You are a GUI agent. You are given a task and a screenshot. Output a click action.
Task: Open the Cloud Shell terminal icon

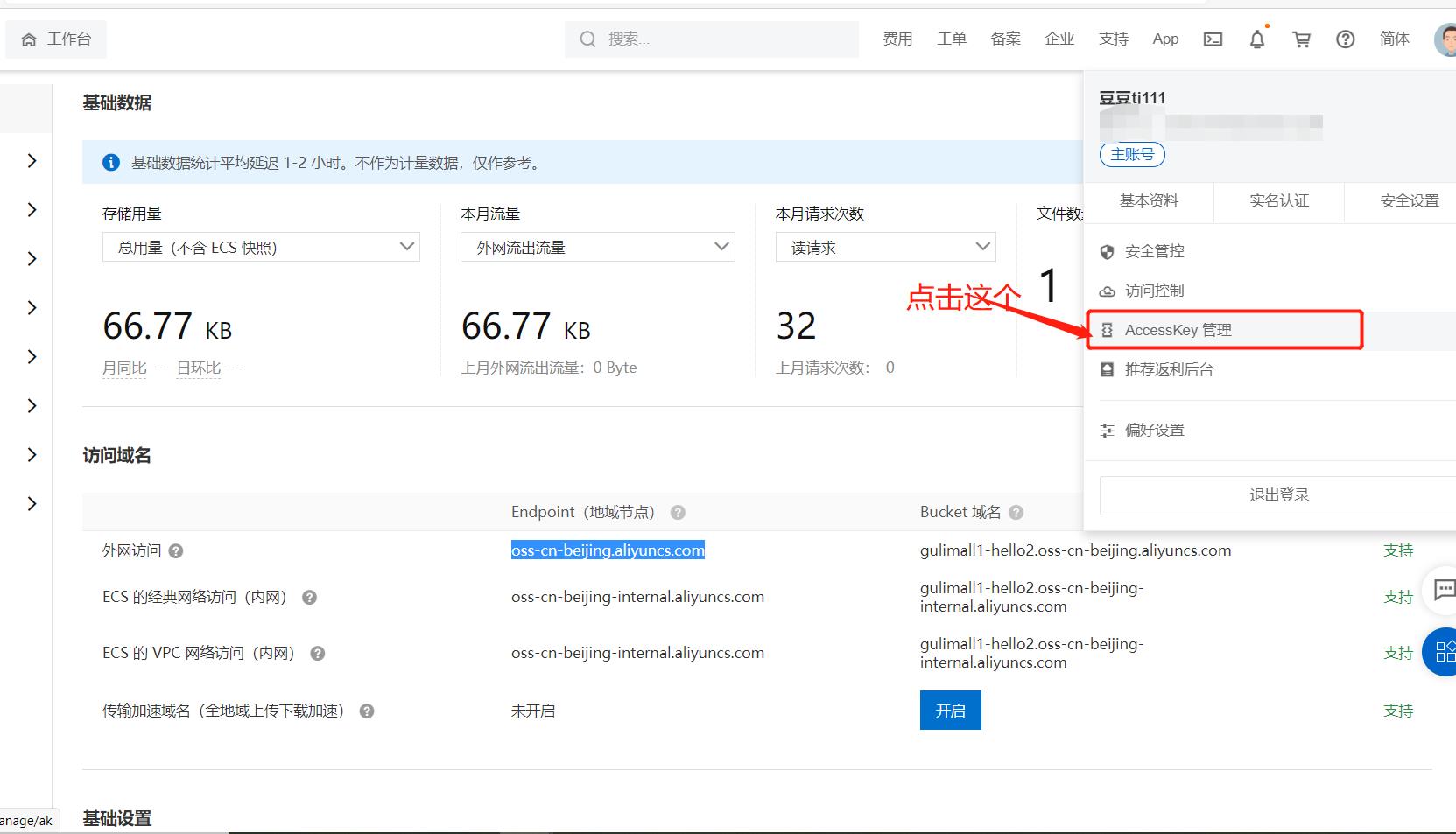tap(1213, 39)
